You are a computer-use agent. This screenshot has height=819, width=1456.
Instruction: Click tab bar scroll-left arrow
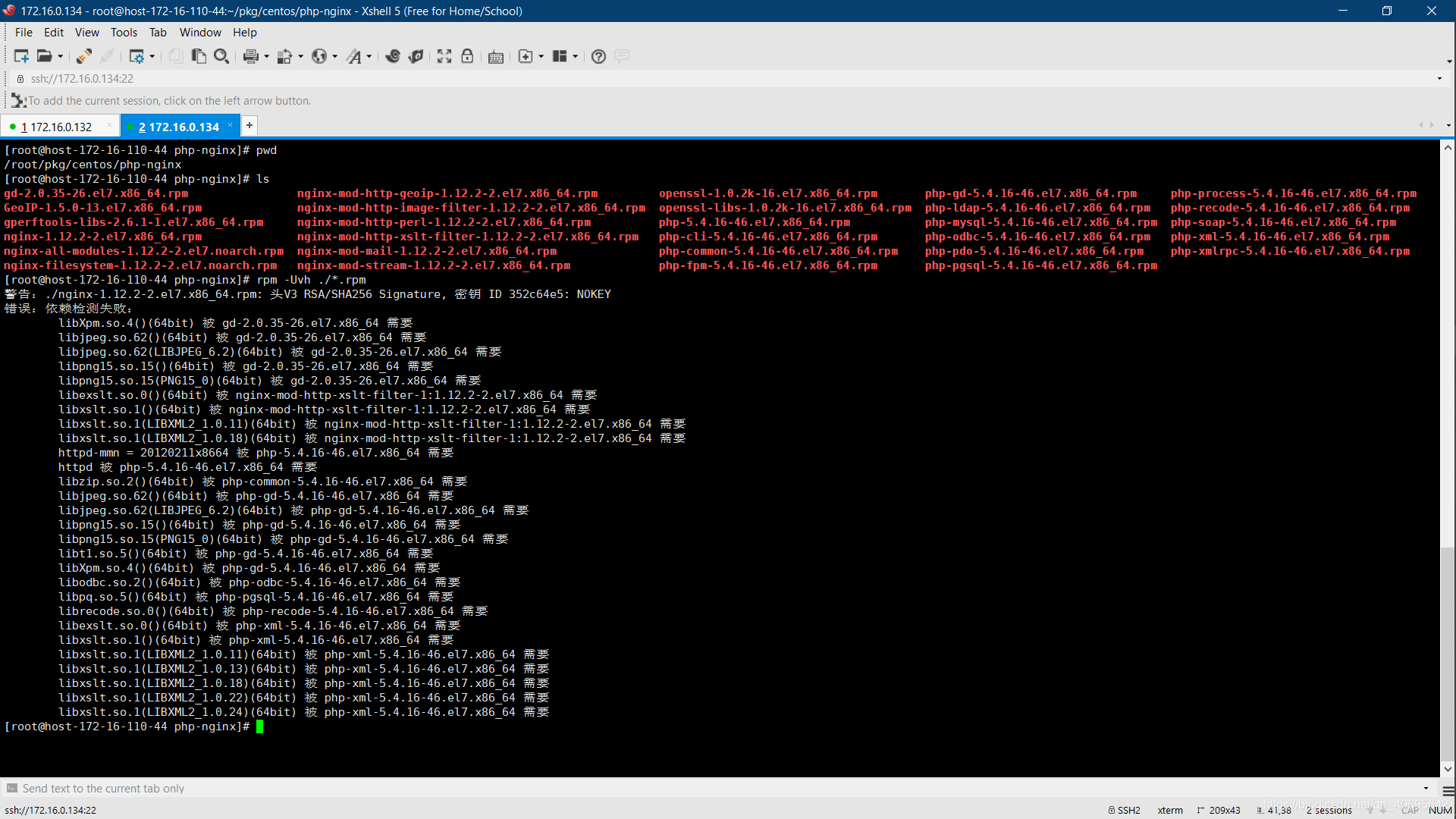tap(1420, 125)
